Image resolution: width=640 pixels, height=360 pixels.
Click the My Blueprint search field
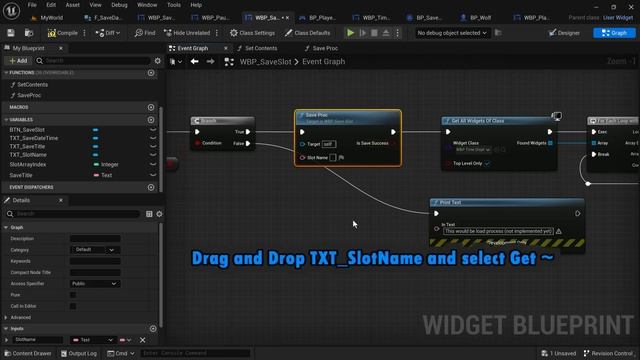tap(93, 60)
